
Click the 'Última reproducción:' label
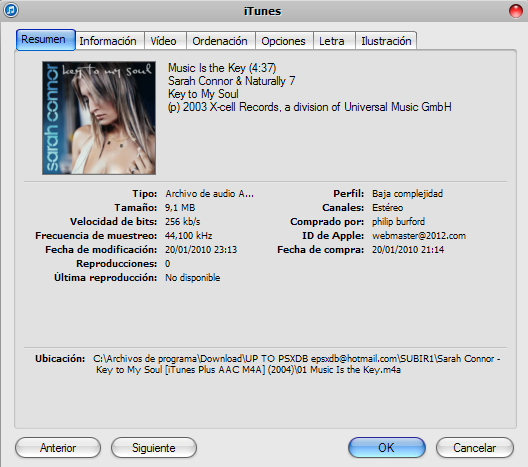point(105,278)
